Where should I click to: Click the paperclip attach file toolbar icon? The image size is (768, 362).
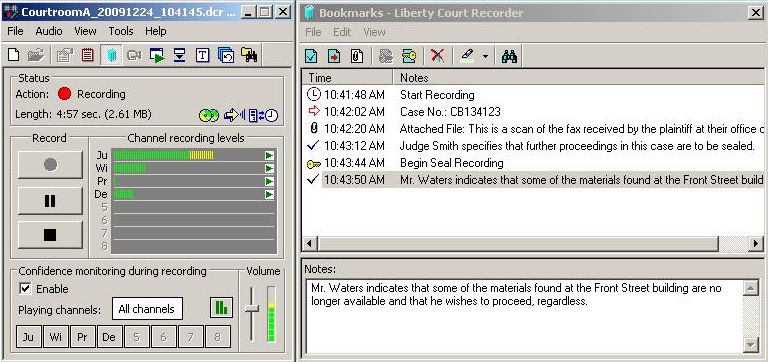click(x=357, y=56)
